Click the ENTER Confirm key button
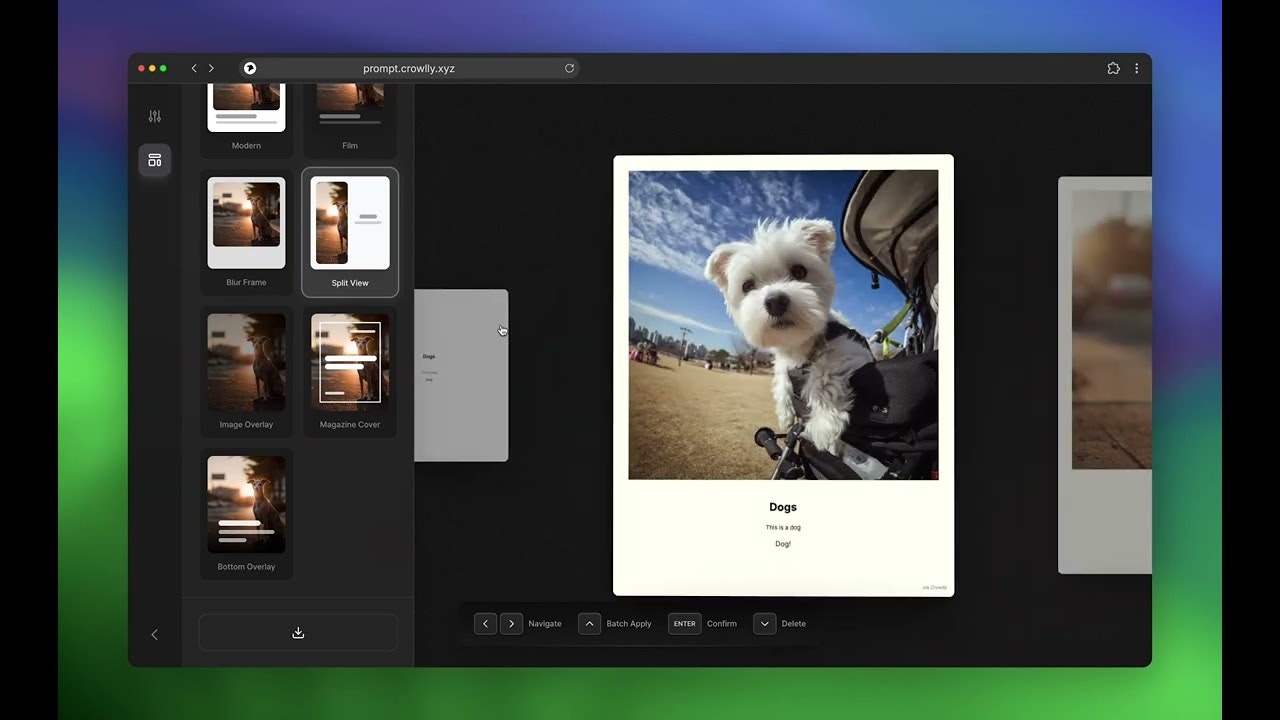This screenshot has height=720, width=1280. click(684, 623)
